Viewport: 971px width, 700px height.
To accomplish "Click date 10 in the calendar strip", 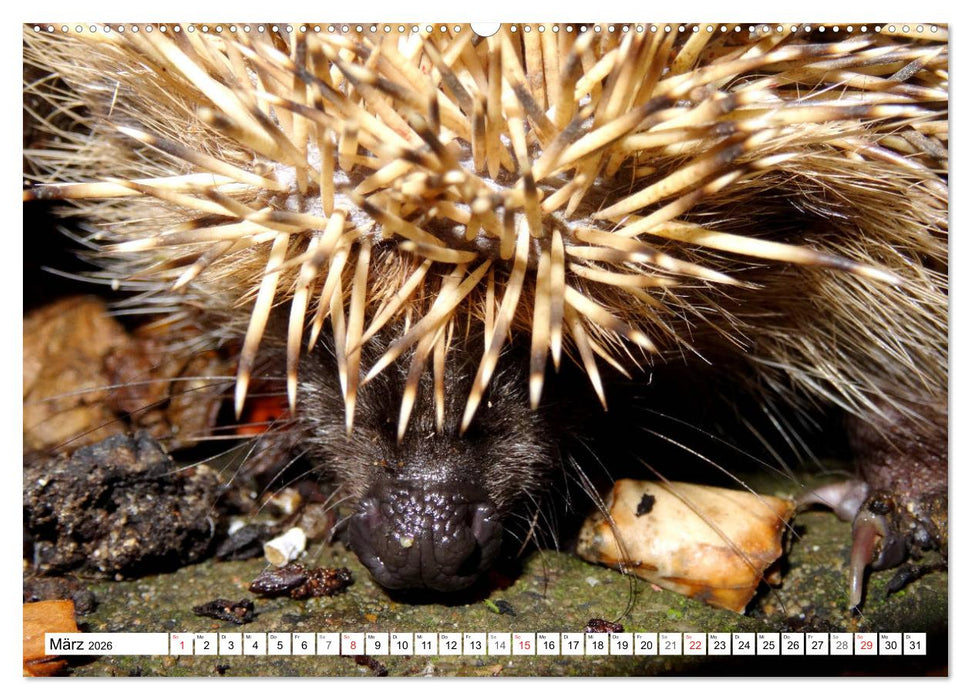I will 401,644.
